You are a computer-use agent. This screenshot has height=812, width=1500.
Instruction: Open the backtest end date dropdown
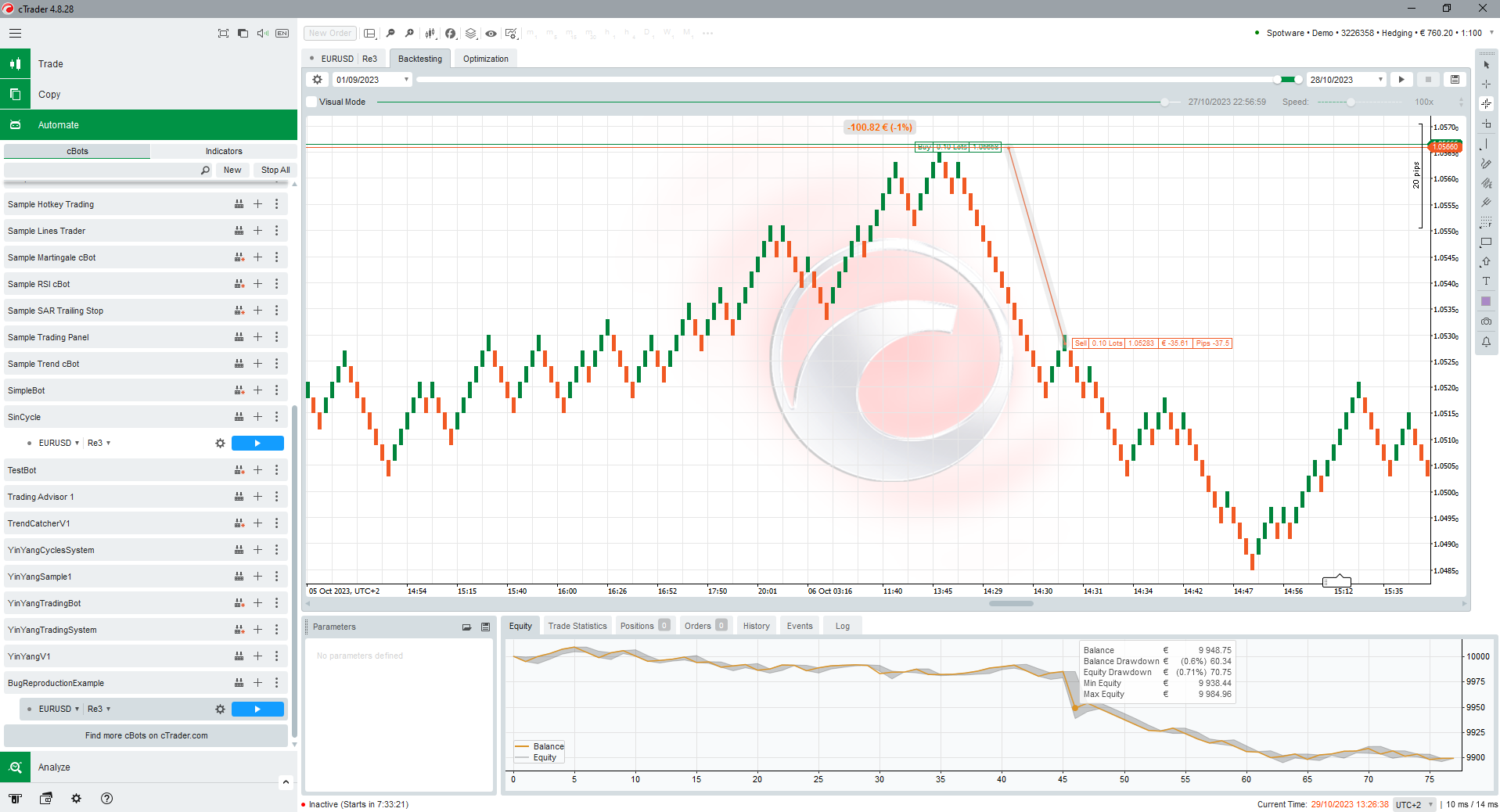click(x=1380, y=80)
